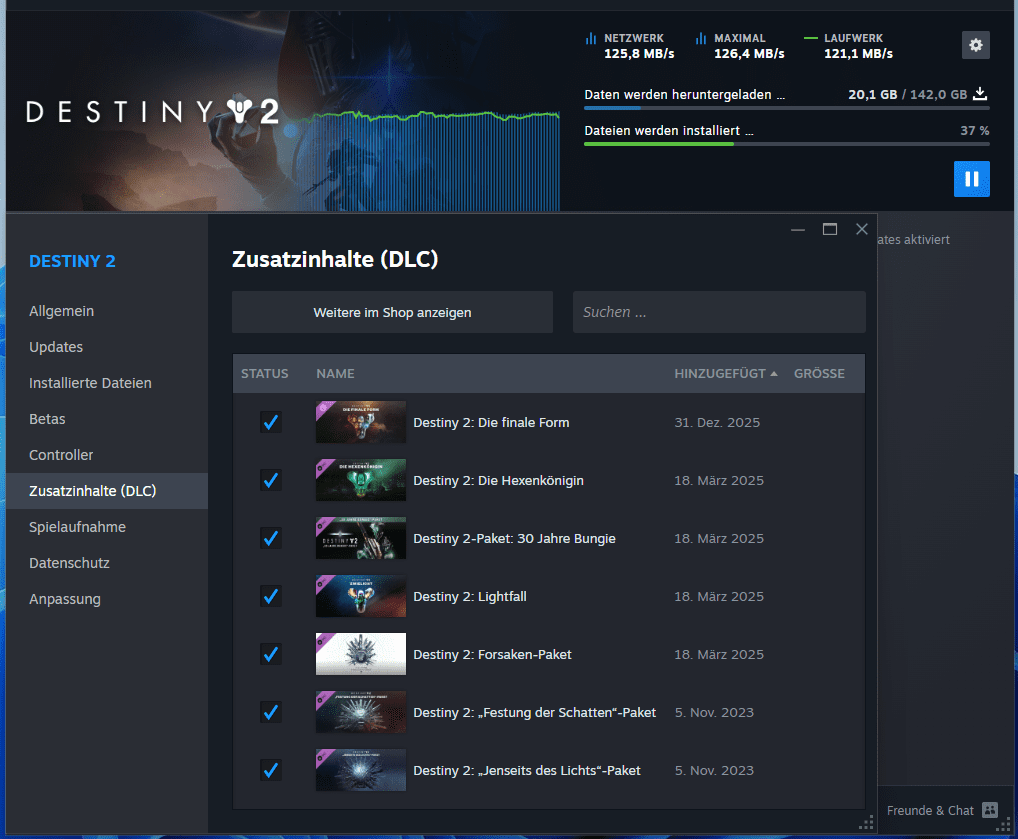Click Destiny 2: Die Hexenkönigin name
This screenshot has height=839, width=1018.
499,481
